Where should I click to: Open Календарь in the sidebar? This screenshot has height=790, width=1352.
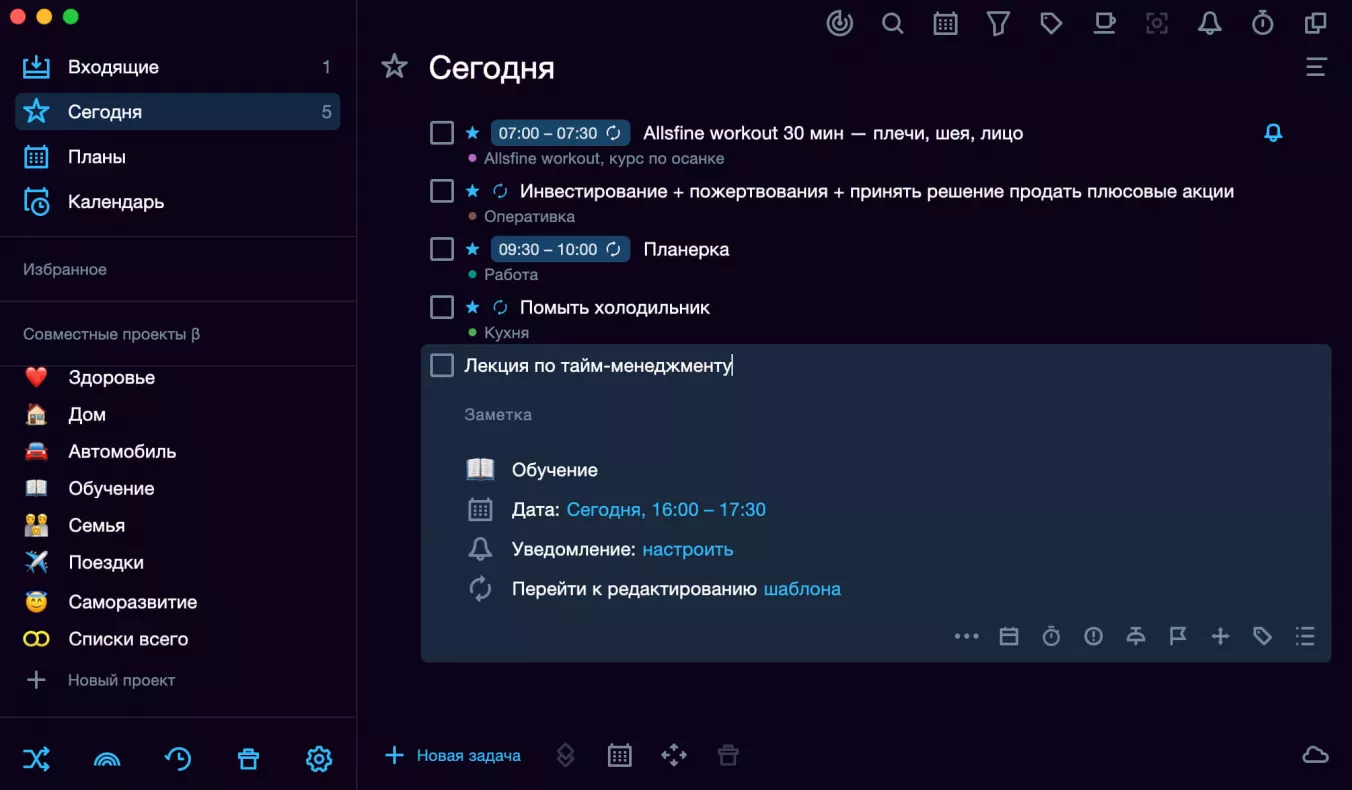178,202
